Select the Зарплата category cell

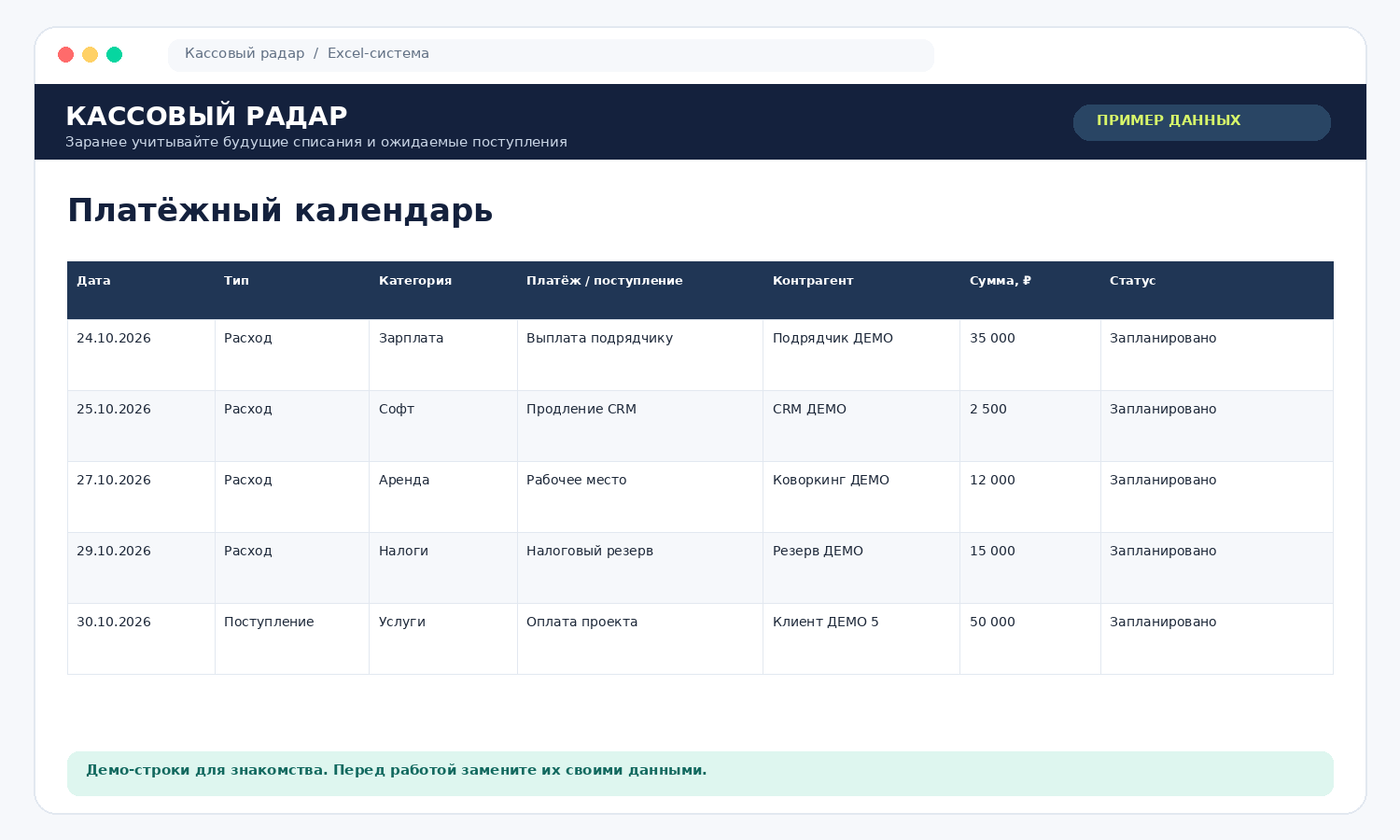(x=443, y=355)
